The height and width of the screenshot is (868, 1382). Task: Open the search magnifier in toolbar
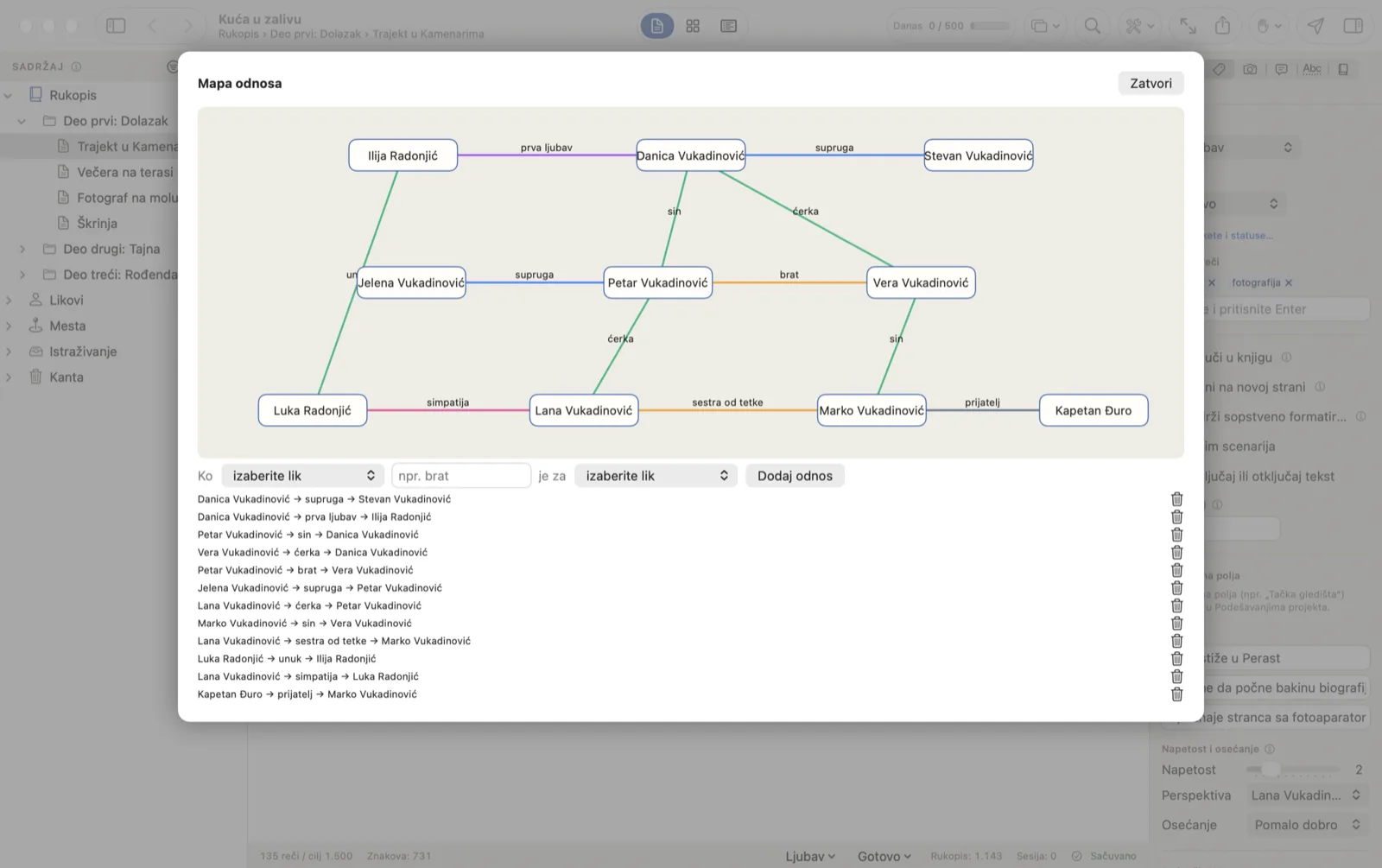(x=1092, y=26)
